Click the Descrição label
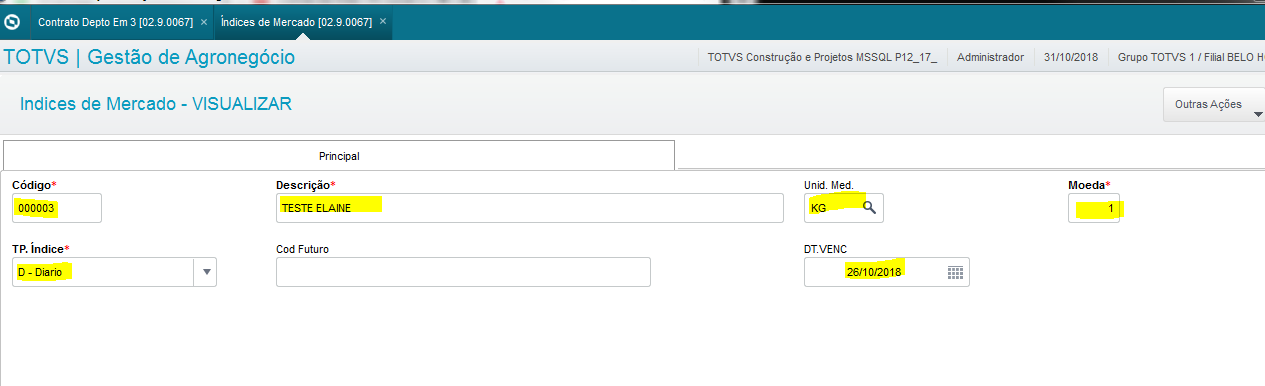Viewport: 1265px width, 386px height. [x=306, y=185]
